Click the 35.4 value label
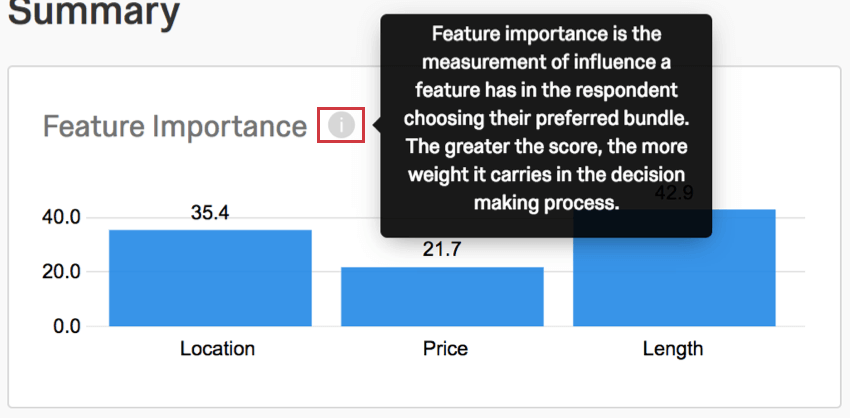Screen dimensions: 850x418 pos(210,213)
